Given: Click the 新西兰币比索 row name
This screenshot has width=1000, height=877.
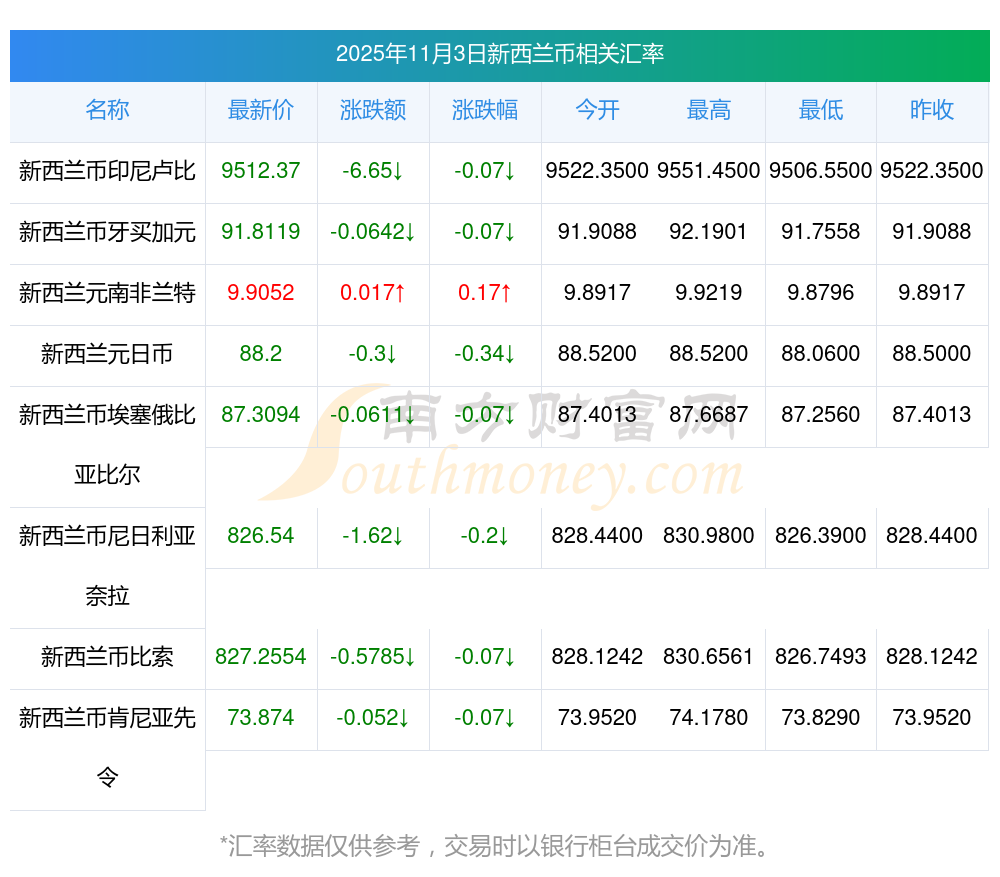Looking at the screenshot, I should point(107,657).
